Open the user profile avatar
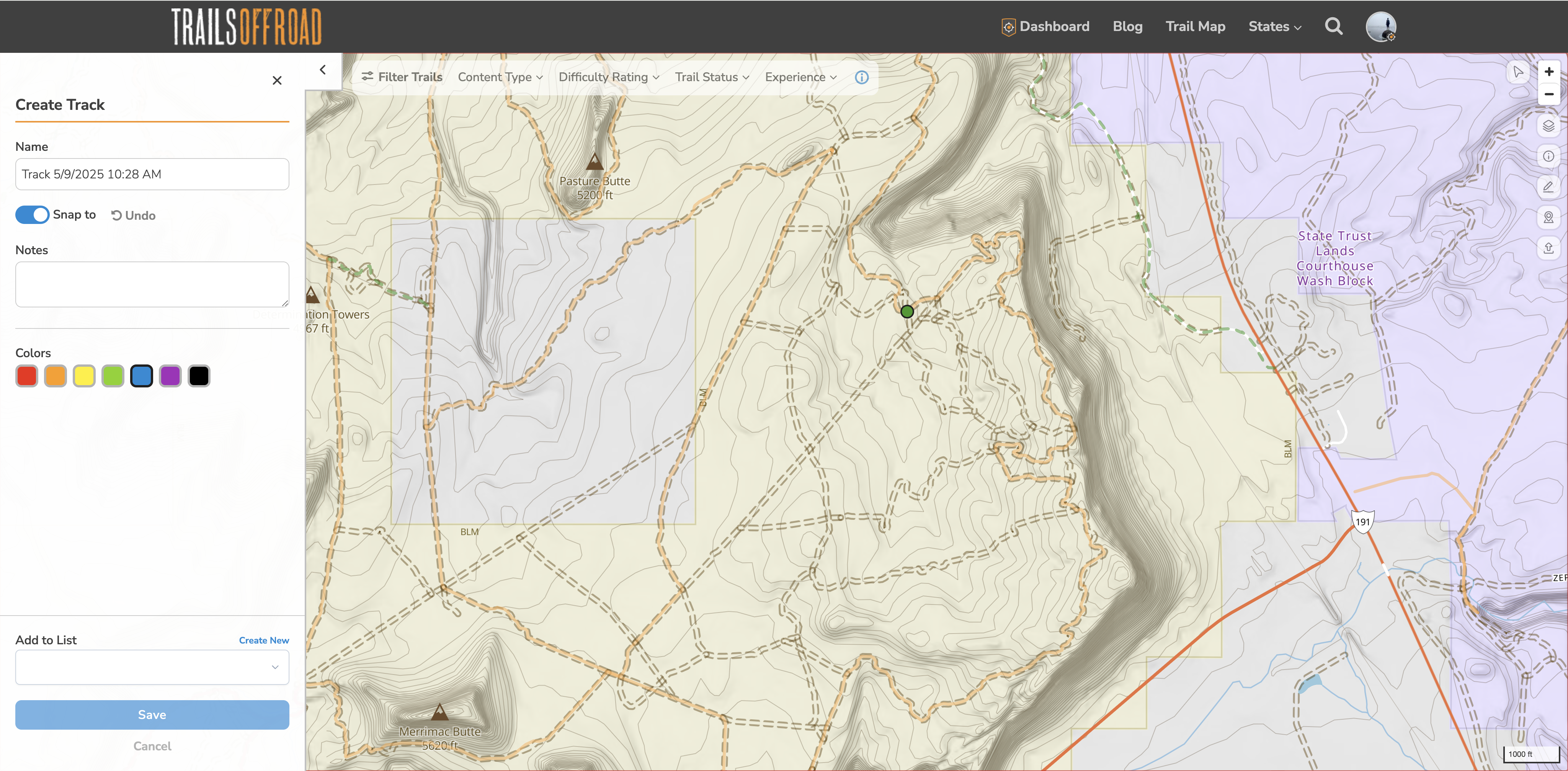 pyautogui.click(x=1380, y=26)
